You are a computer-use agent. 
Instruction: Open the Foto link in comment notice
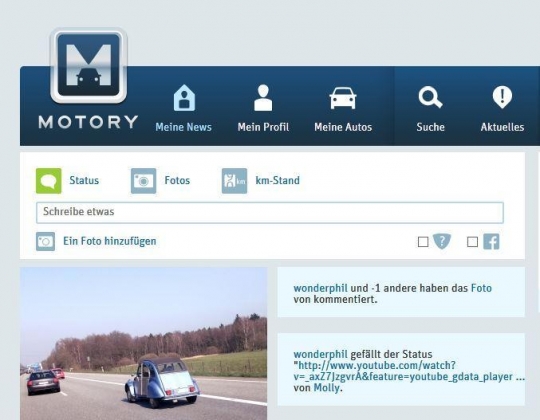481,288
